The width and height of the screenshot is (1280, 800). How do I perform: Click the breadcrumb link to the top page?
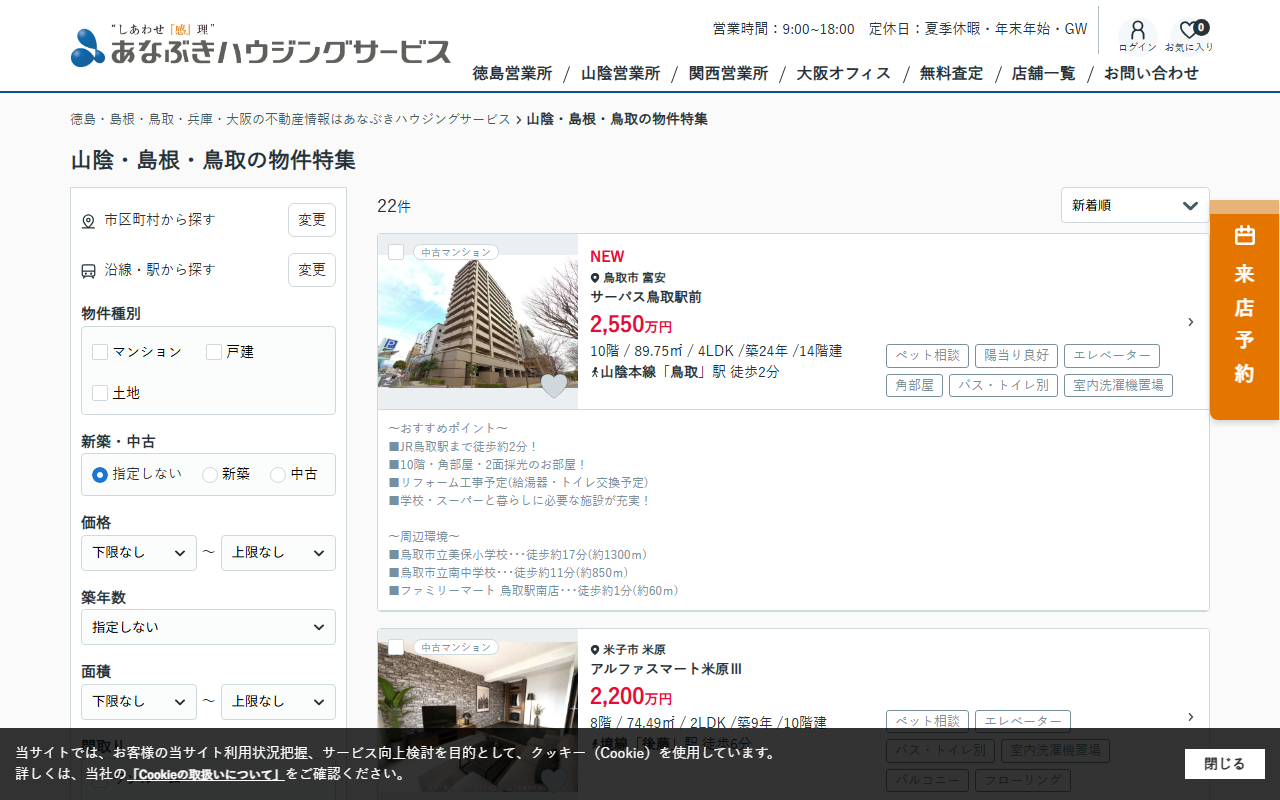click(x=290, y=119)
